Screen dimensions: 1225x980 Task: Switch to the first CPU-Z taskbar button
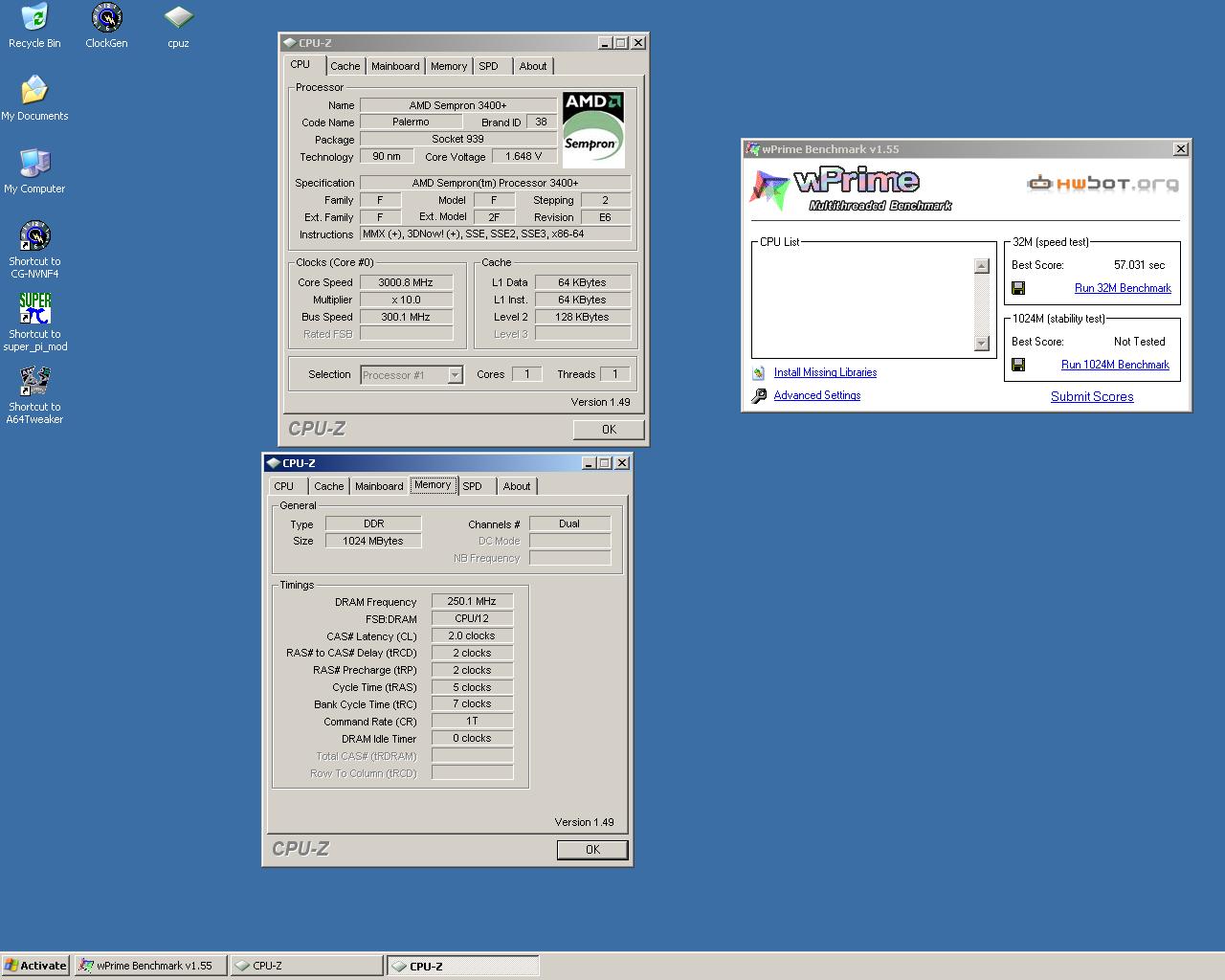[x=306, y=966]
